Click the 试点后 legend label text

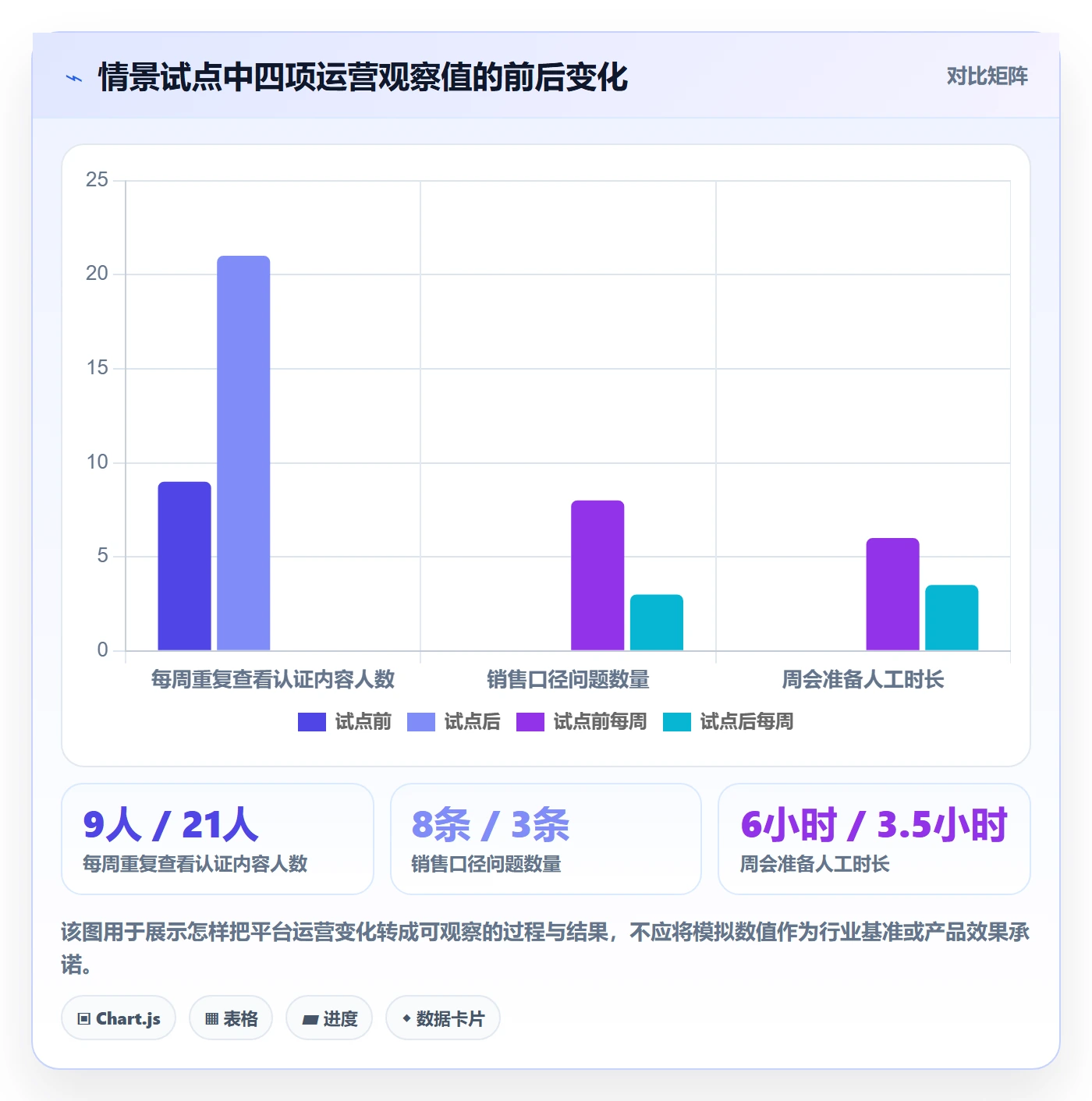473,722
